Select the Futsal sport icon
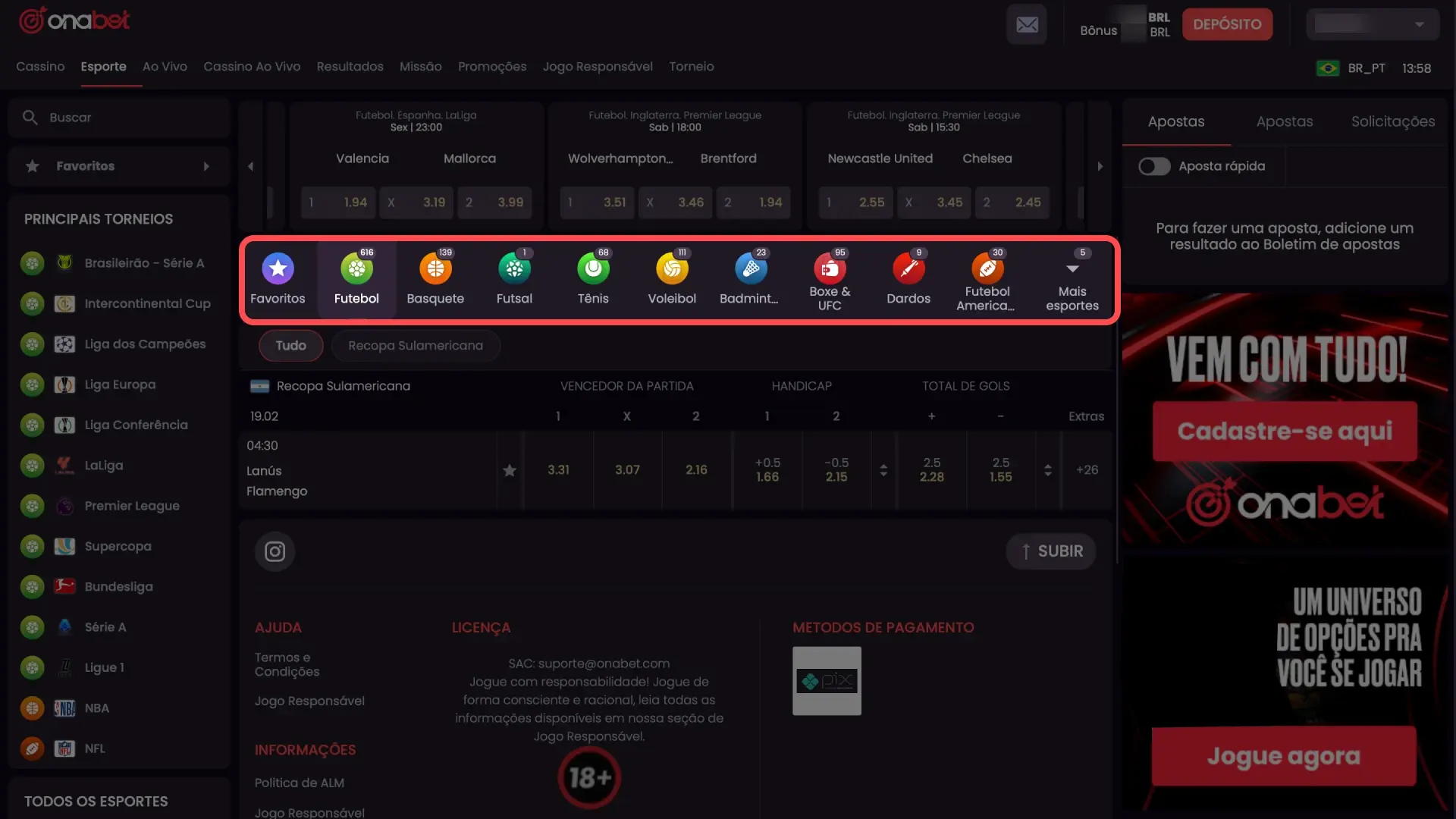Image resolution: width=1456 pixels, height=819 pixels. click(514, 268)
